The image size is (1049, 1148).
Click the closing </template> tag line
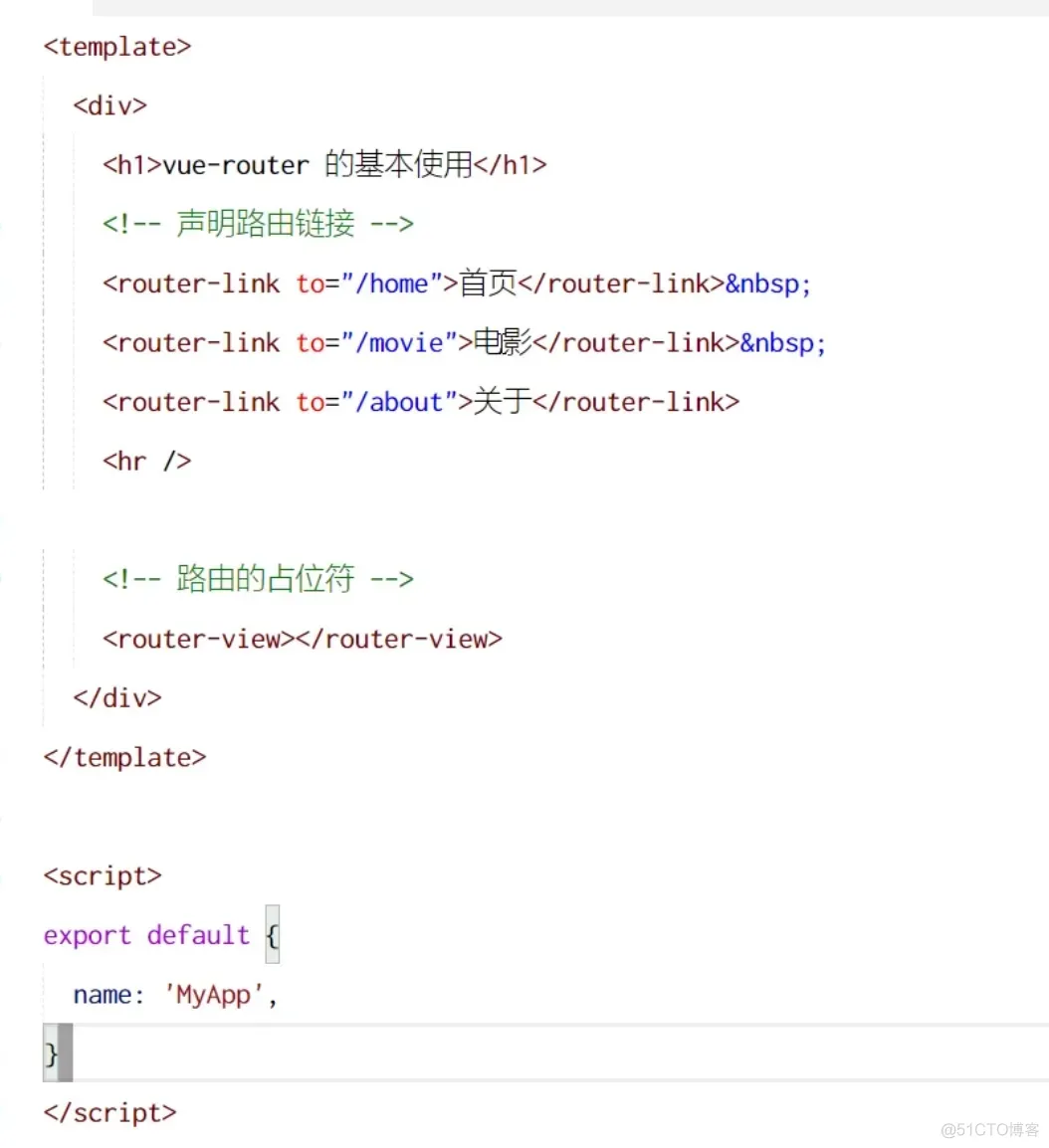point(124,758)
